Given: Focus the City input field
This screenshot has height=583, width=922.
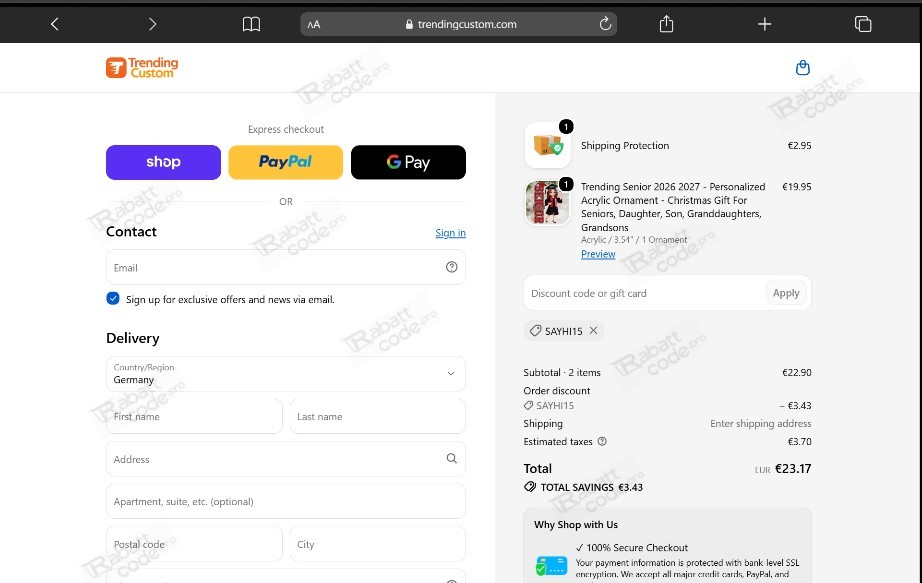Looking at the screenshot, I should click(378, 544).
